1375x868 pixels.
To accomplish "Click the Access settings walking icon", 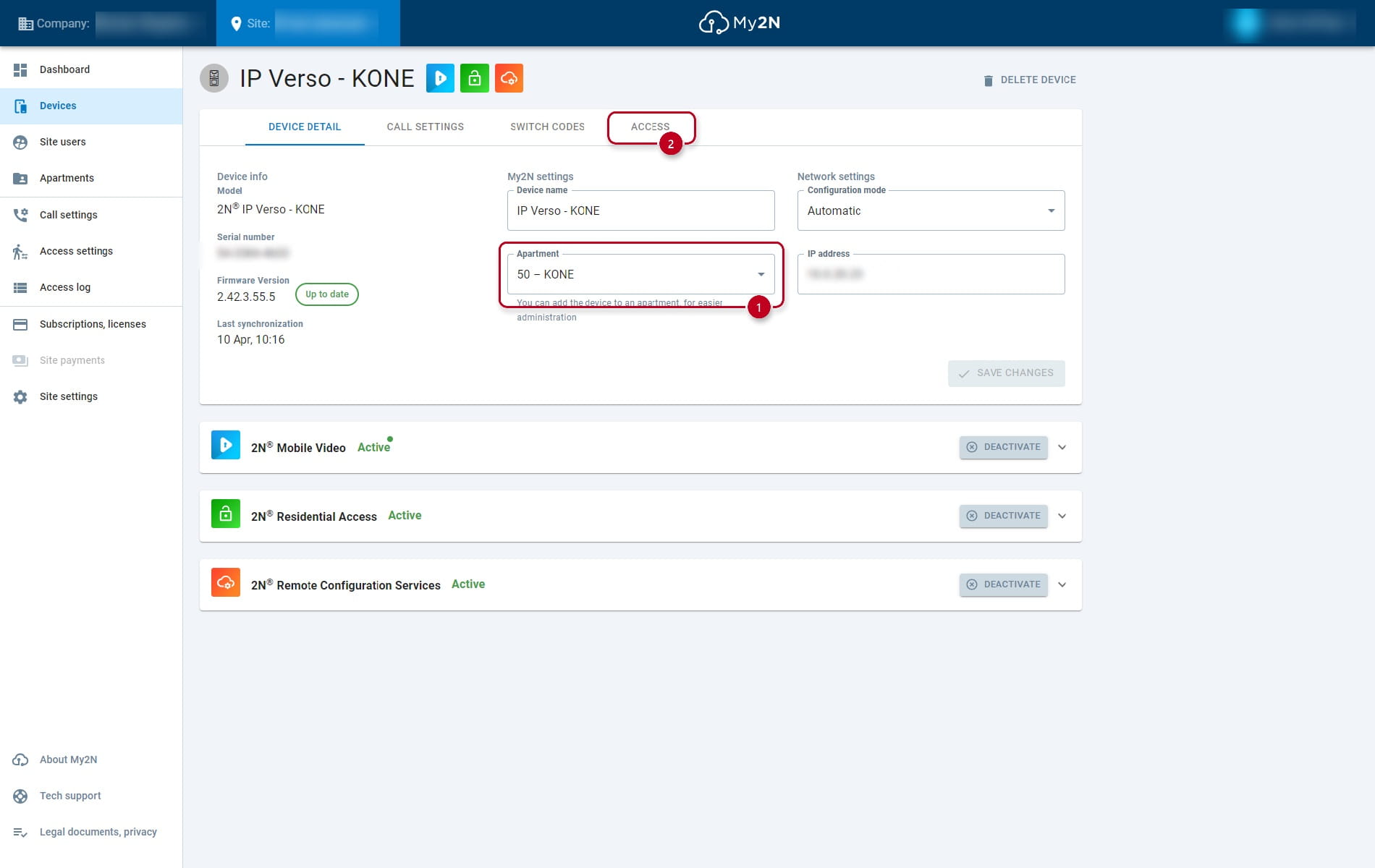I will [20, 252].
